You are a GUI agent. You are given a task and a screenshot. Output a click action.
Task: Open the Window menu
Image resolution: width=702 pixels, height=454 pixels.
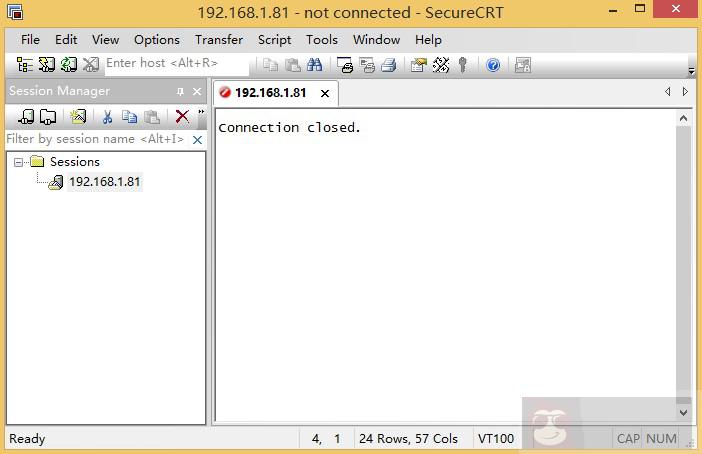pos(376,40)
